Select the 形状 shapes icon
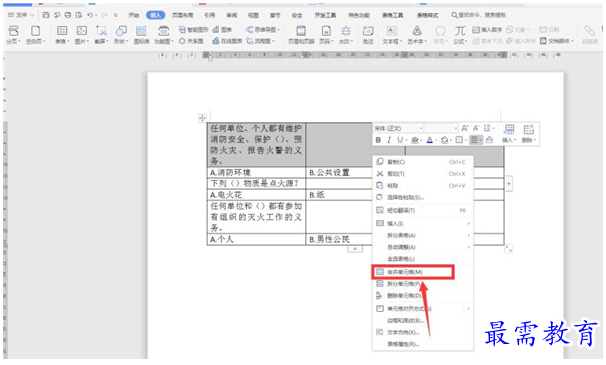Viewport: 606px width, 365px height. 121,34
